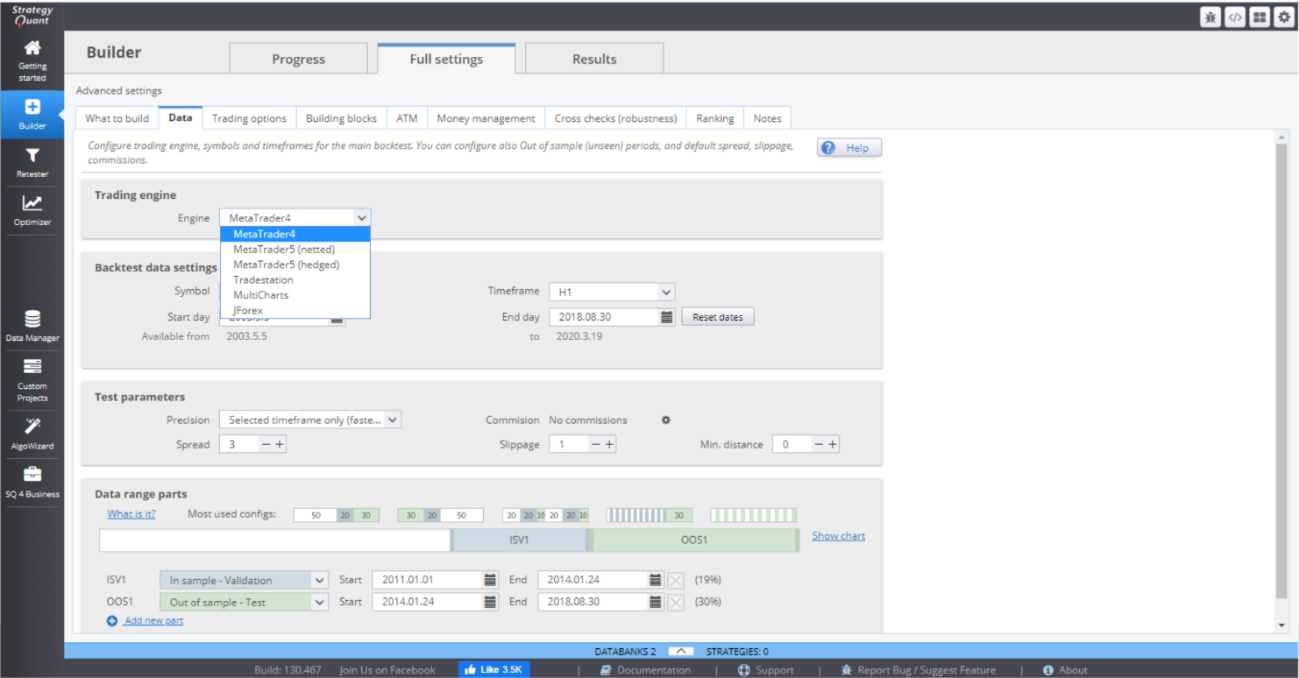
Task: Open the What to build tab
Action: pos(117,118)
